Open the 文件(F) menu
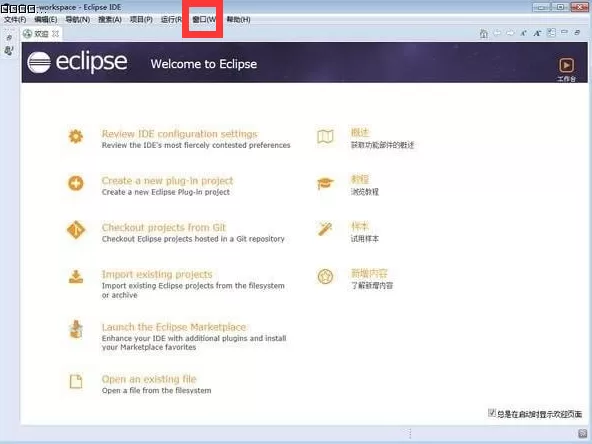 (x=15, y=19)
